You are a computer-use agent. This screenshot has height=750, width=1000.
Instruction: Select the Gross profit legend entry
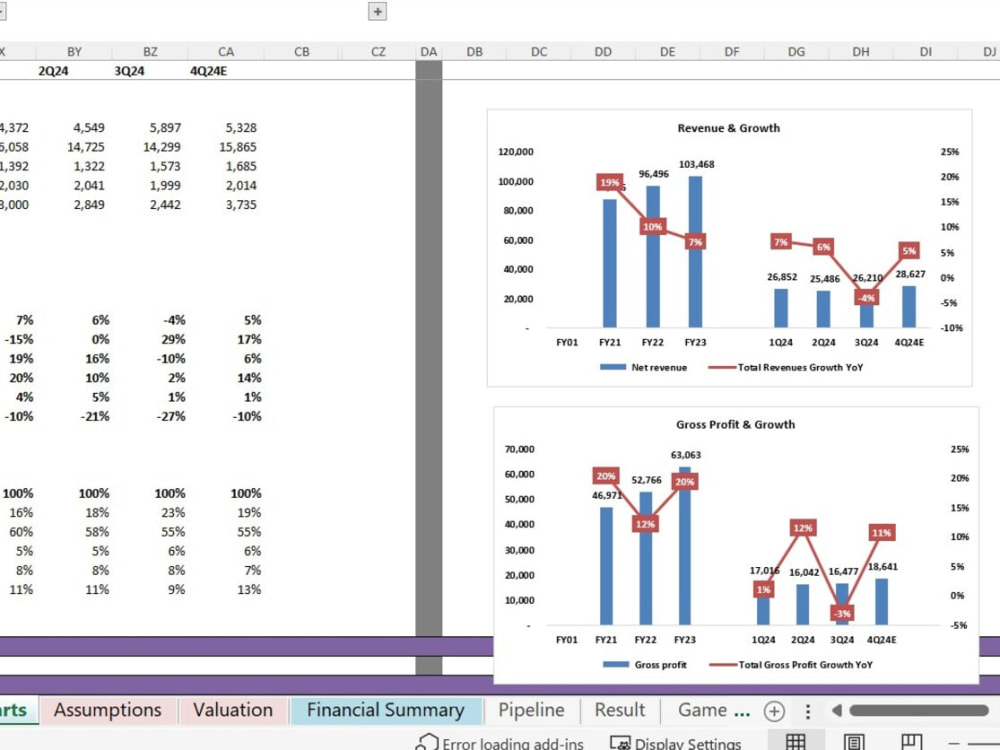(x=644, y=665)
